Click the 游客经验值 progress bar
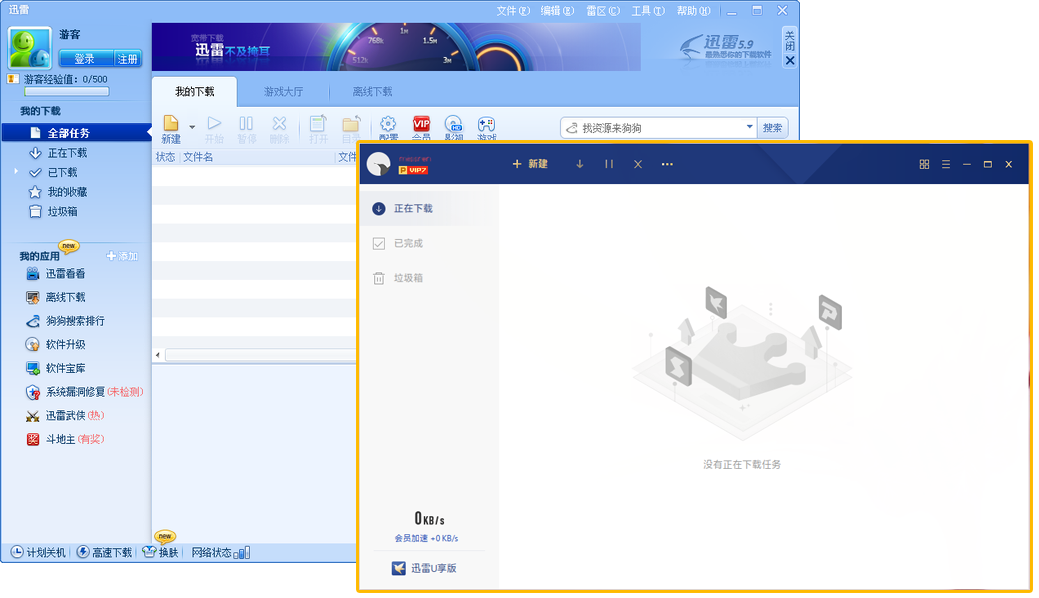Screen dimensions: 1039x598 coord(67,91)
